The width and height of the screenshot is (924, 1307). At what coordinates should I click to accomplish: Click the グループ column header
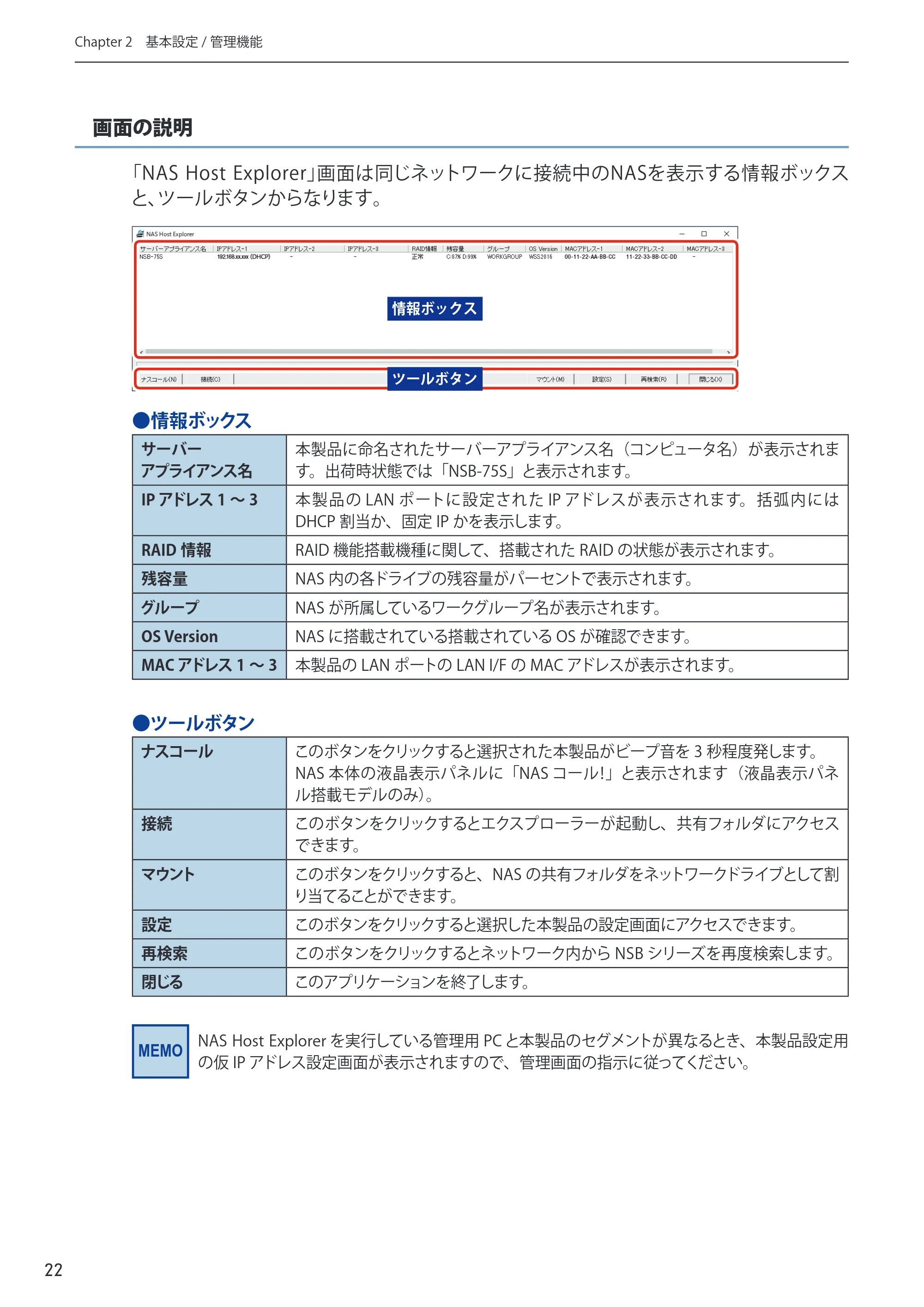(x=505, y=249)
